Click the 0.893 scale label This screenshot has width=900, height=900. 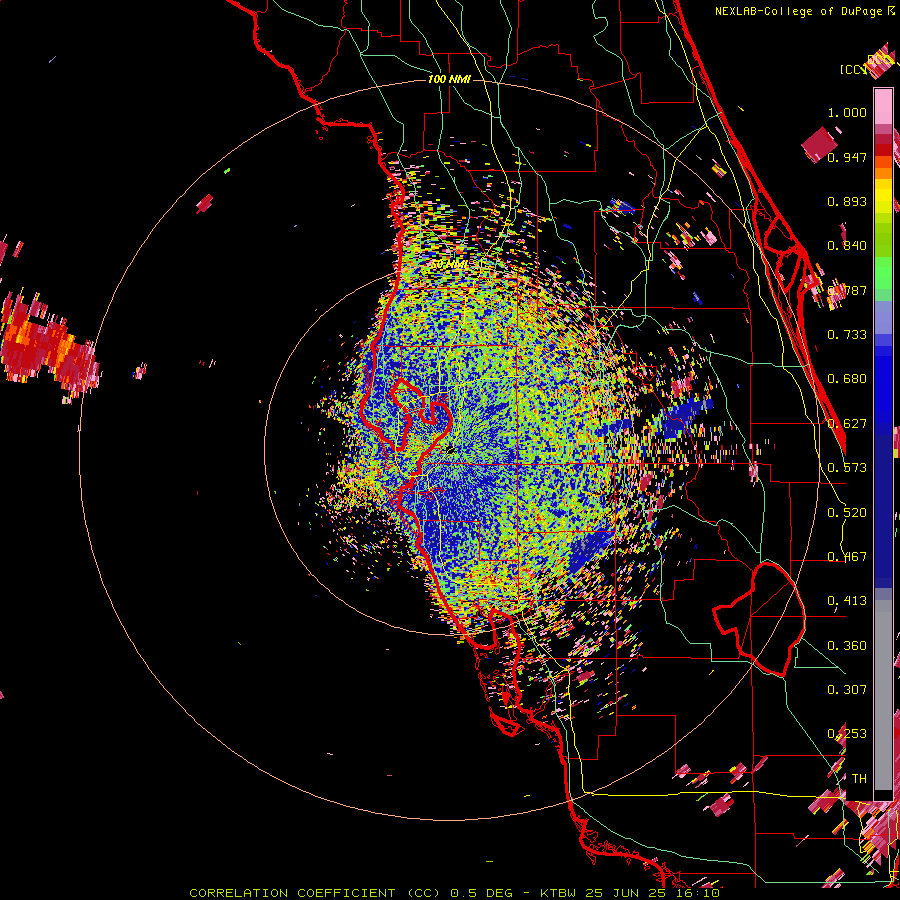[847, 201]
